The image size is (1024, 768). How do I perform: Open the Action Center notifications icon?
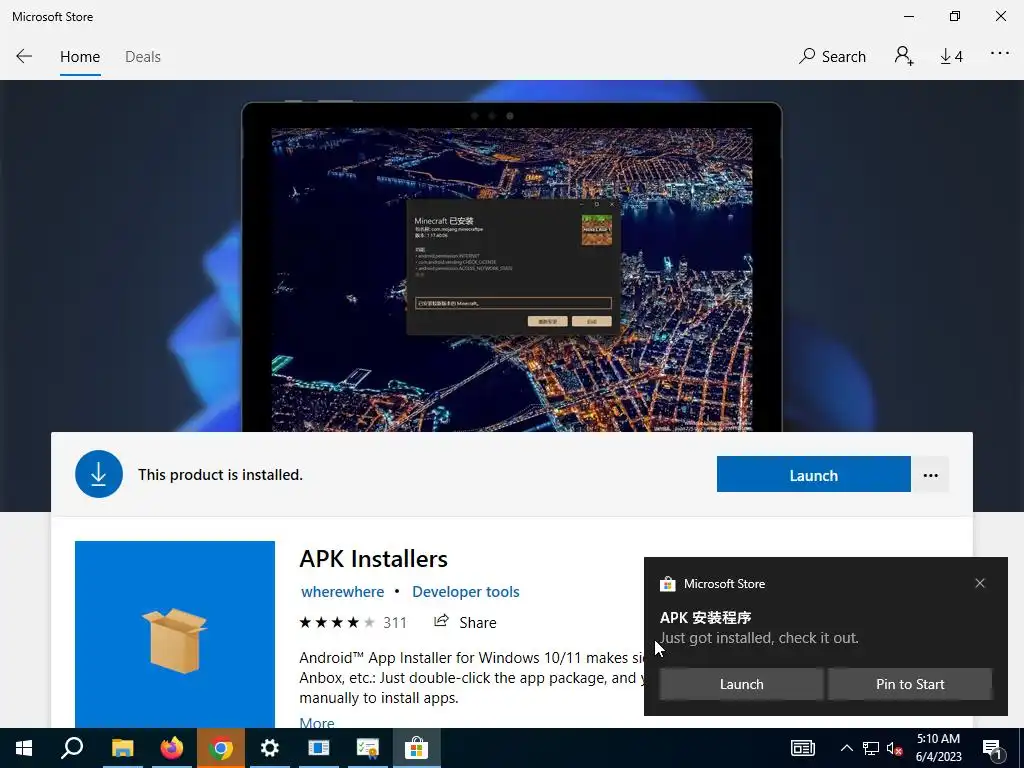[x=992, y=749]
